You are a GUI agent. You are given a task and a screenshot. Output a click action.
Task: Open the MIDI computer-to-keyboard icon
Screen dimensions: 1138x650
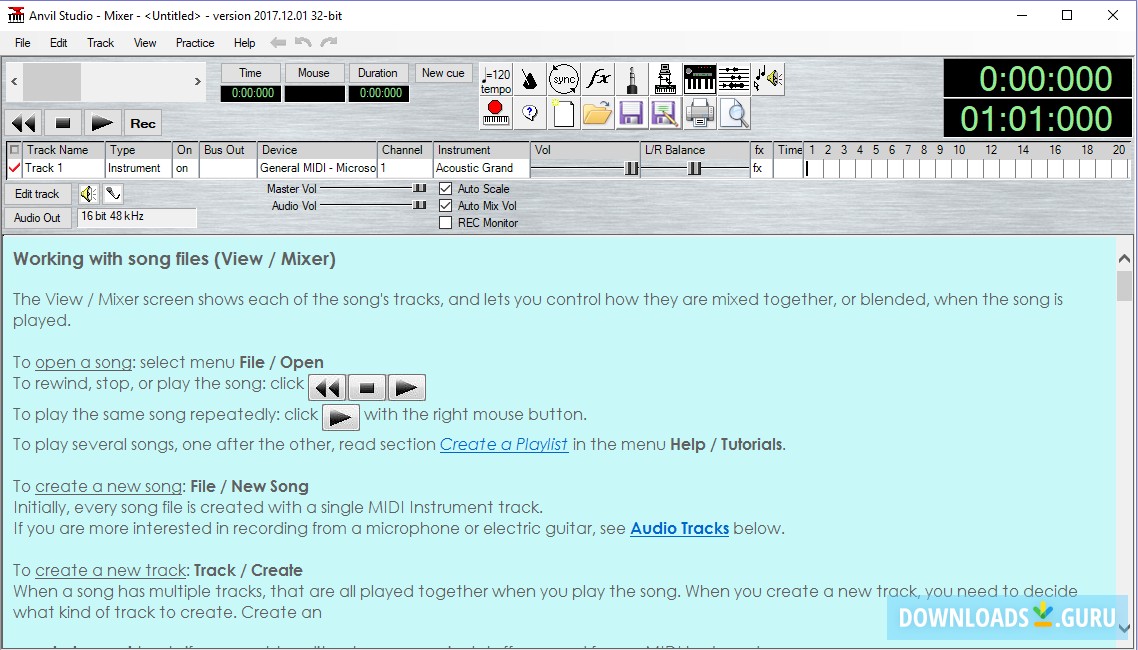(666, 79)
